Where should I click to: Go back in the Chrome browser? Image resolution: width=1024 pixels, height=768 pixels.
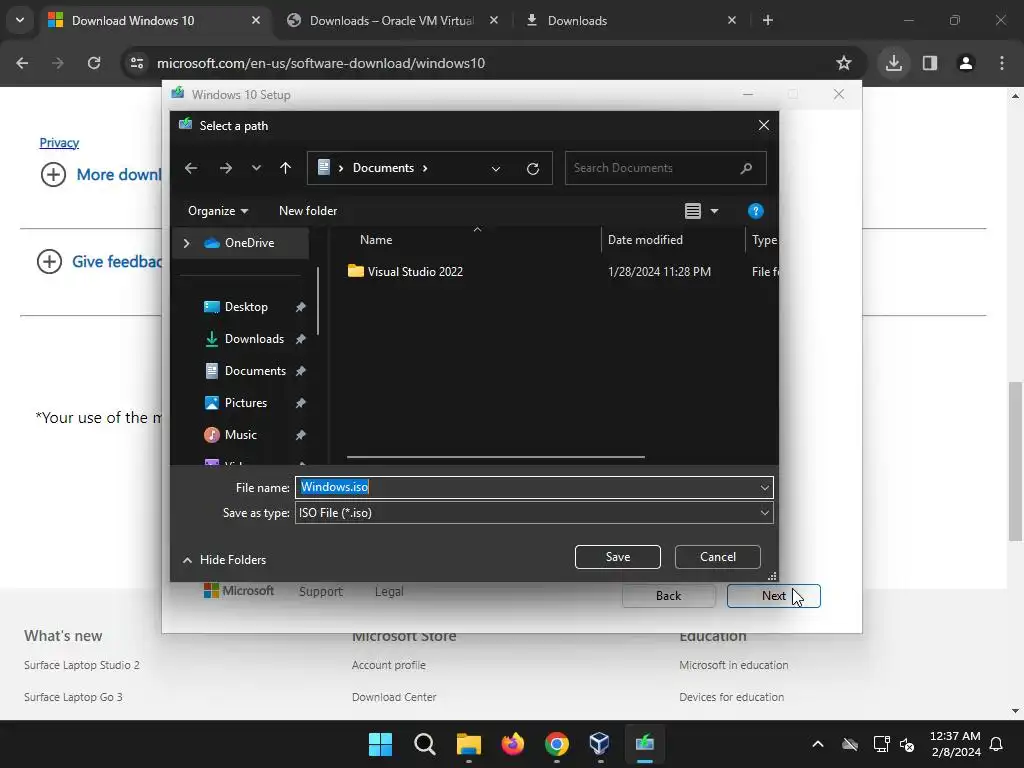22,63
